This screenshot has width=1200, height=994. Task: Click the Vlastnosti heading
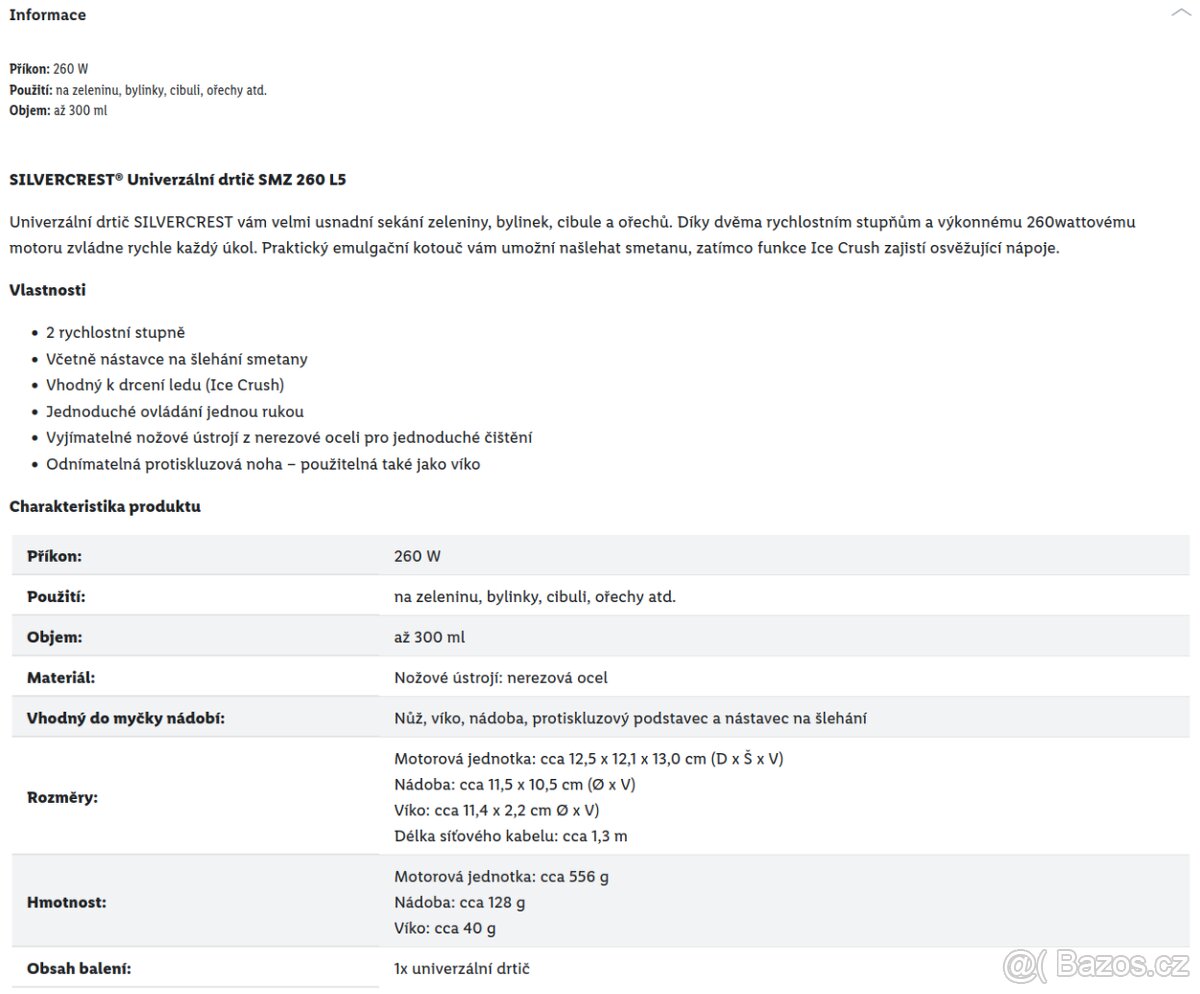pos(47,290)
